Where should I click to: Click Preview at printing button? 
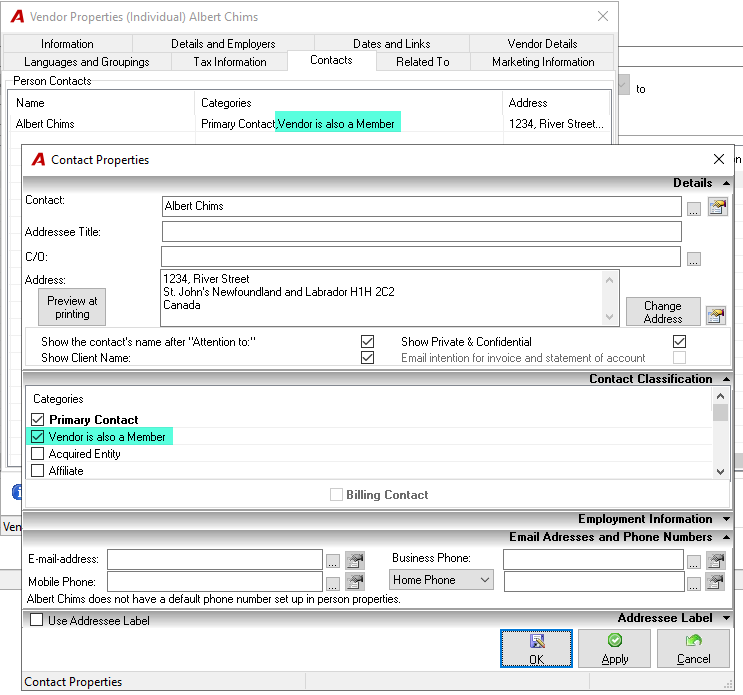click(72, 307)
